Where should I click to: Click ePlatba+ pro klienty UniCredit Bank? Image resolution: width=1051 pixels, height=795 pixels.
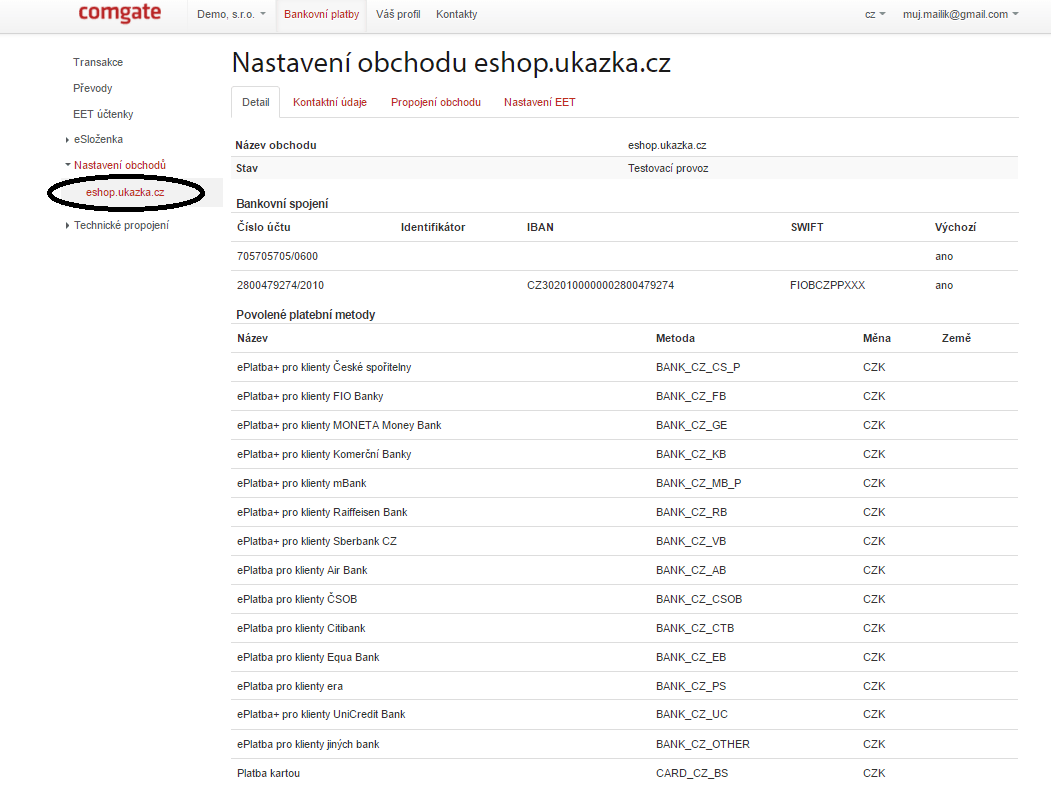coord(321,715)
